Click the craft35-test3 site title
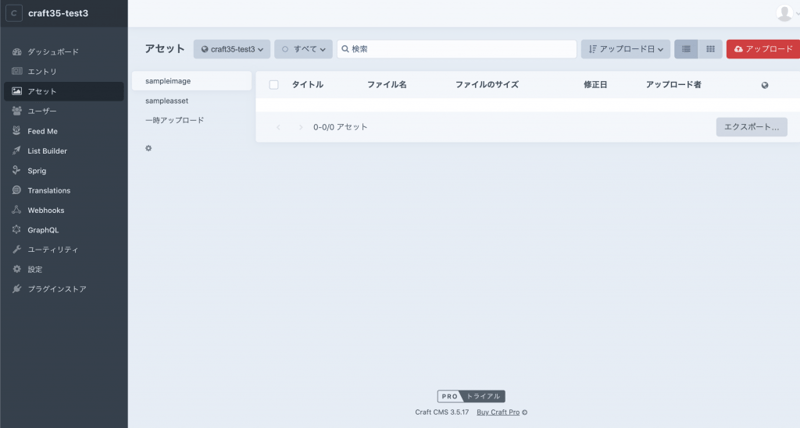Image resolution: width=800 pixels, height=428 pixels. point(58,13)
